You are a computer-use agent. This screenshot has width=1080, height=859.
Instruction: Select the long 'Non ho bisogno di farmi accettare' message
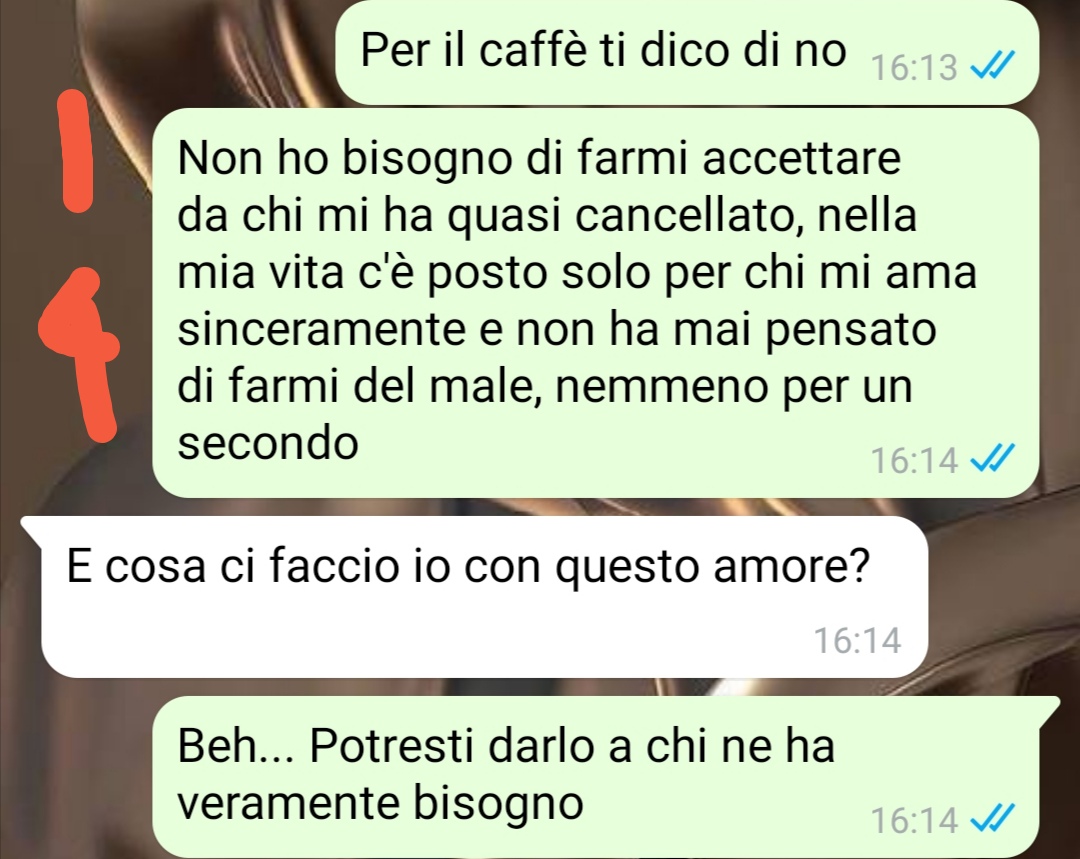pyautogui.click(x=595, y=302)
